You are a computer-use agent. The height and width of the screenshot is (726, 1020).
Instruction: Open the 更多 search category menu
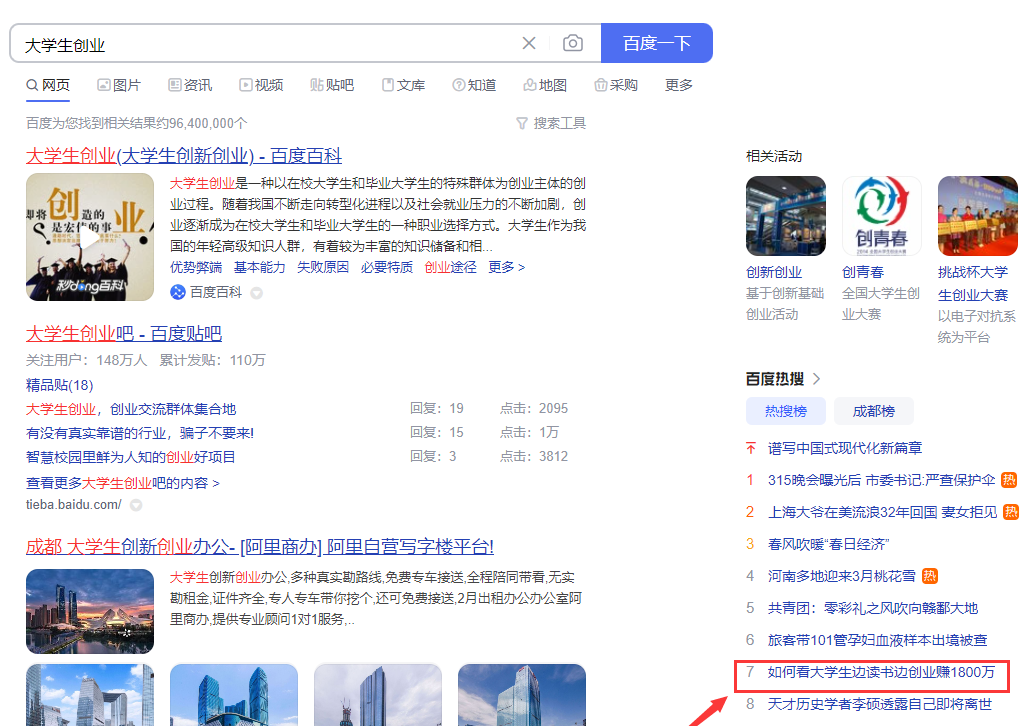[678, 85]
